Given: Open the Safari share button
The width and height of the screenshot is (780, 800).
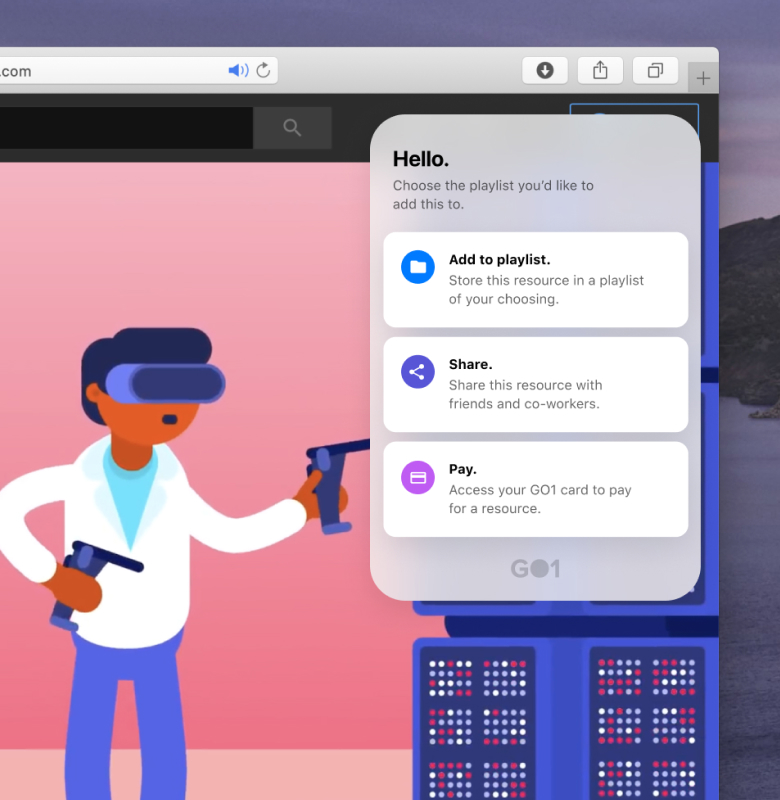Looking at the screenshot, I should click(600, 70).
